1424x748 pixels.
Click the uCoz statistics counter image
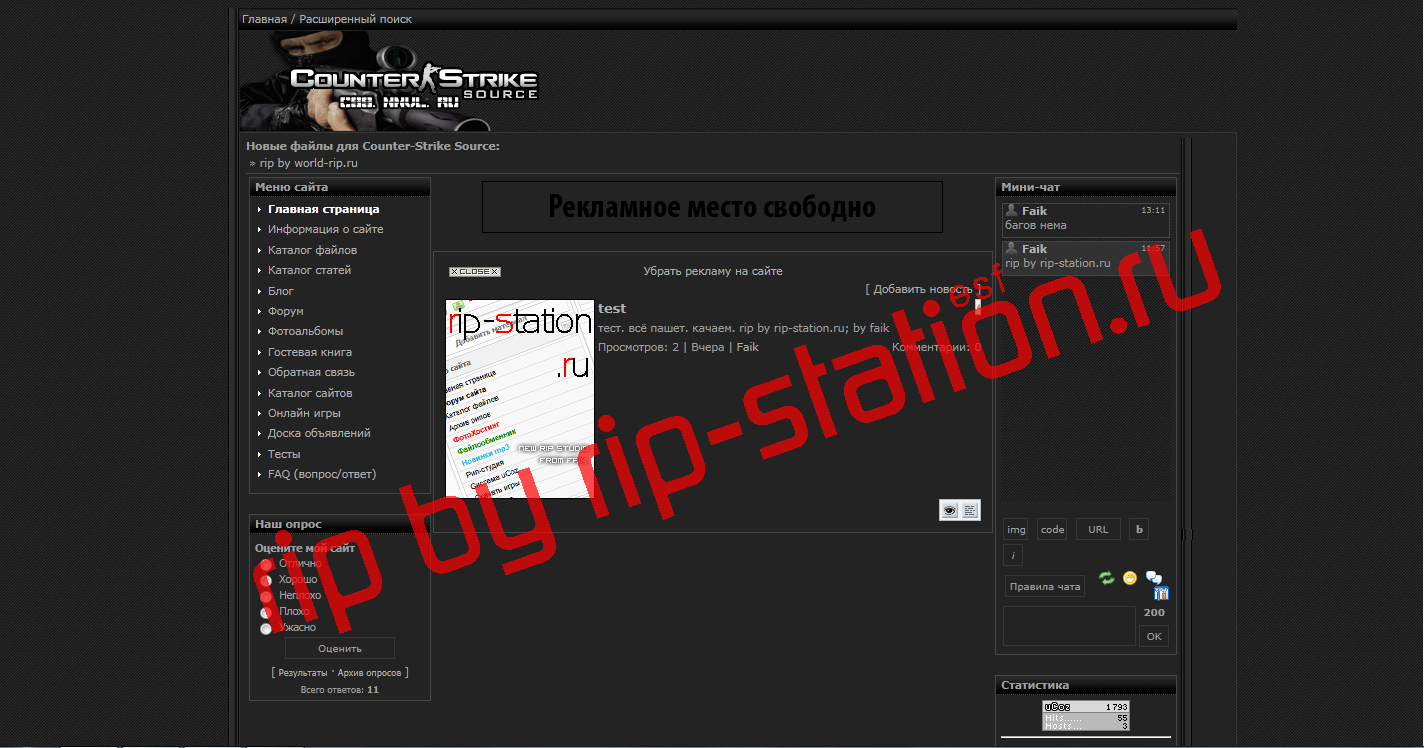(1085, 715)
